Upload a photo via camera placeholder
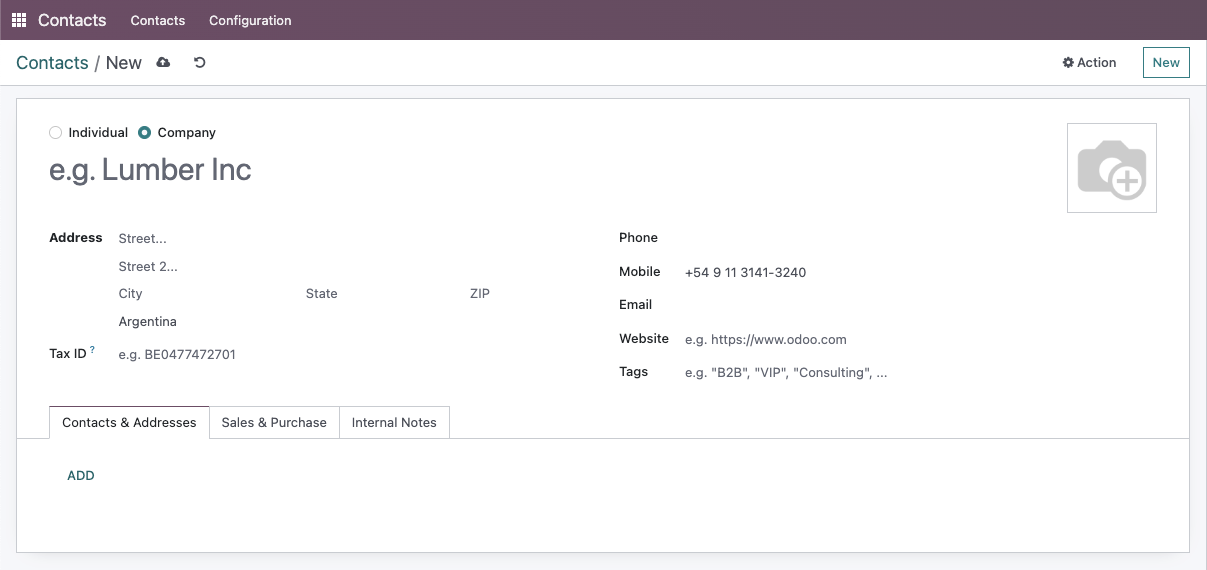The height and width of the screenshot is (570, 1207). (1112, 168)
